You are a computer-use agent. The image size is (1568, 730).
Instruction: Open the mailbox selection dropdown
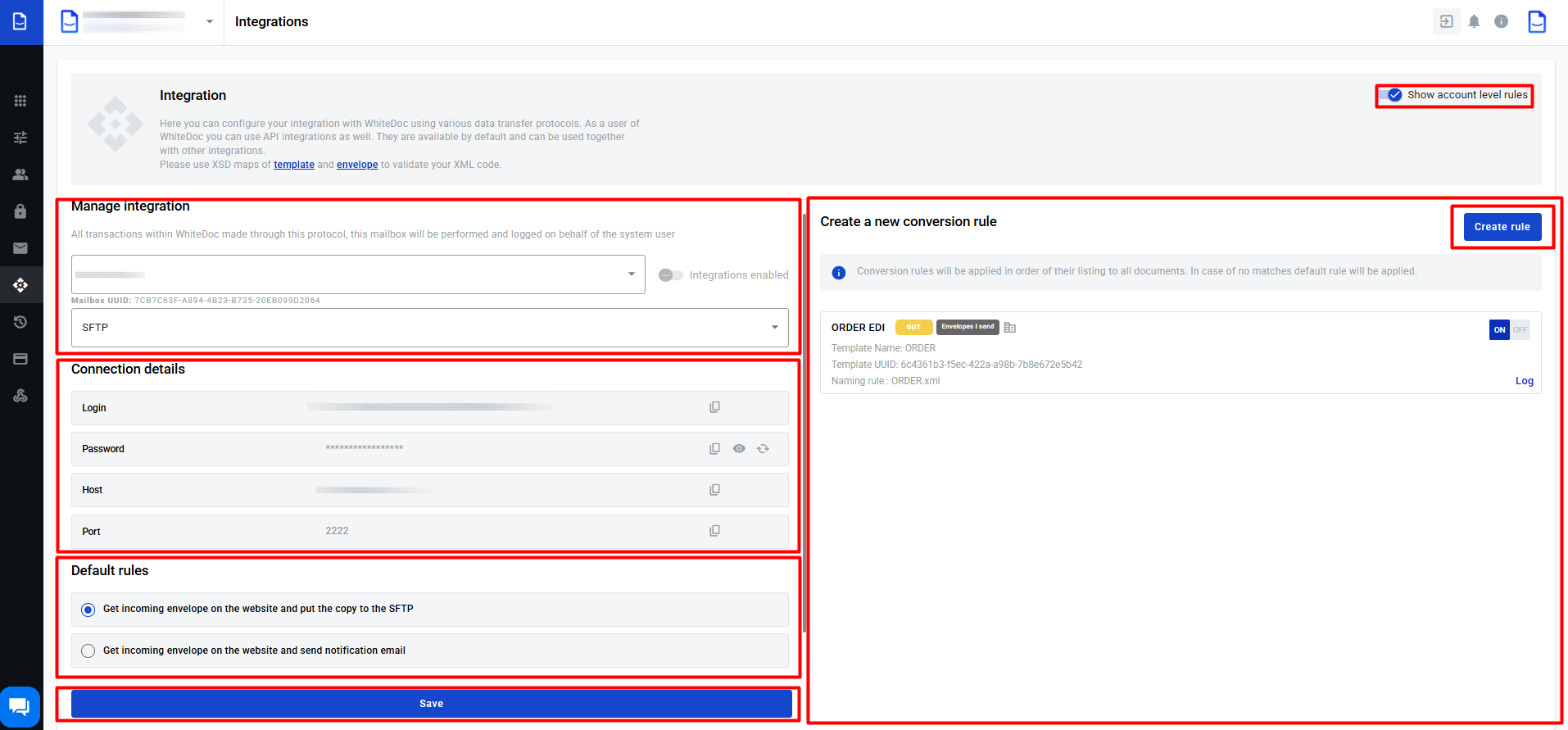pos(631,274)
